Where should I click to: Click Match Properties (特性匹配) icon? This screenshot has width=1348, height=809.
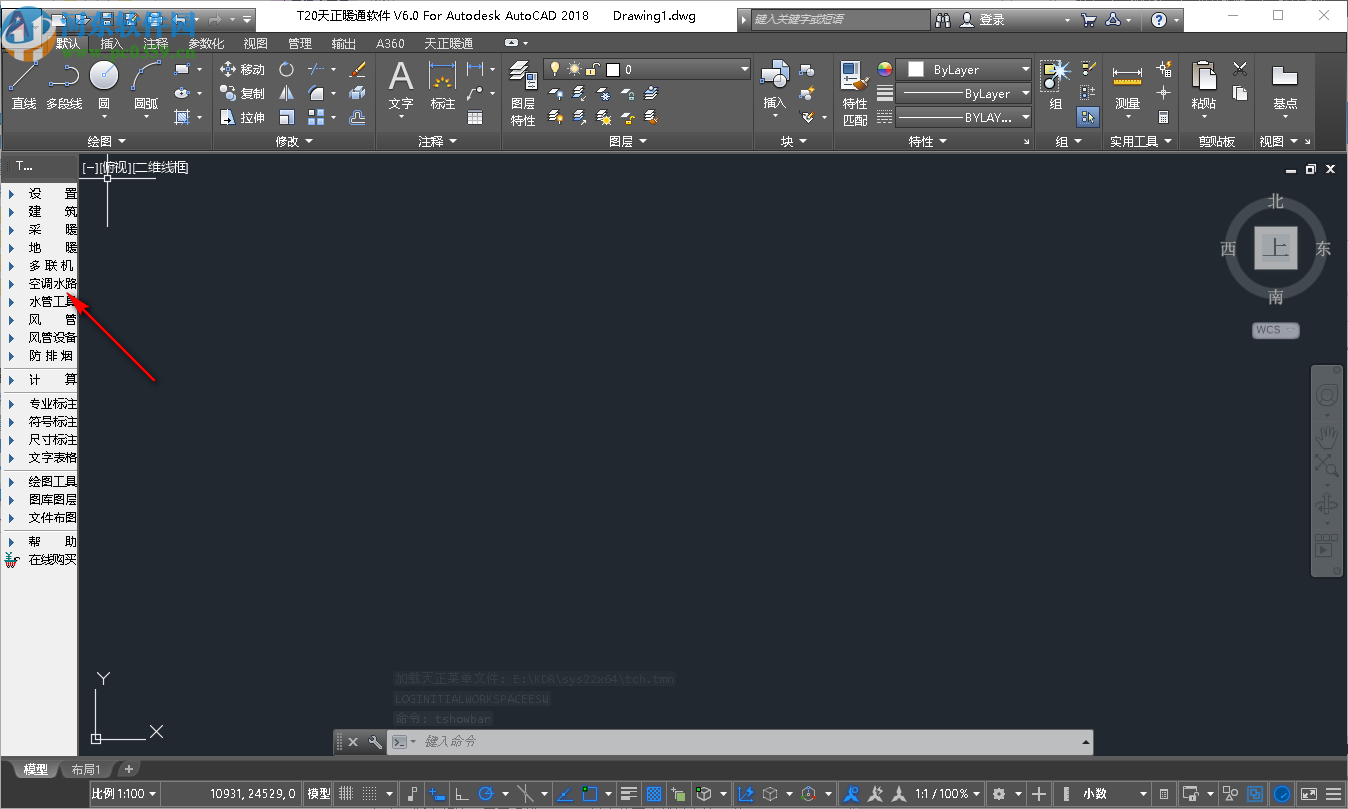855,93
